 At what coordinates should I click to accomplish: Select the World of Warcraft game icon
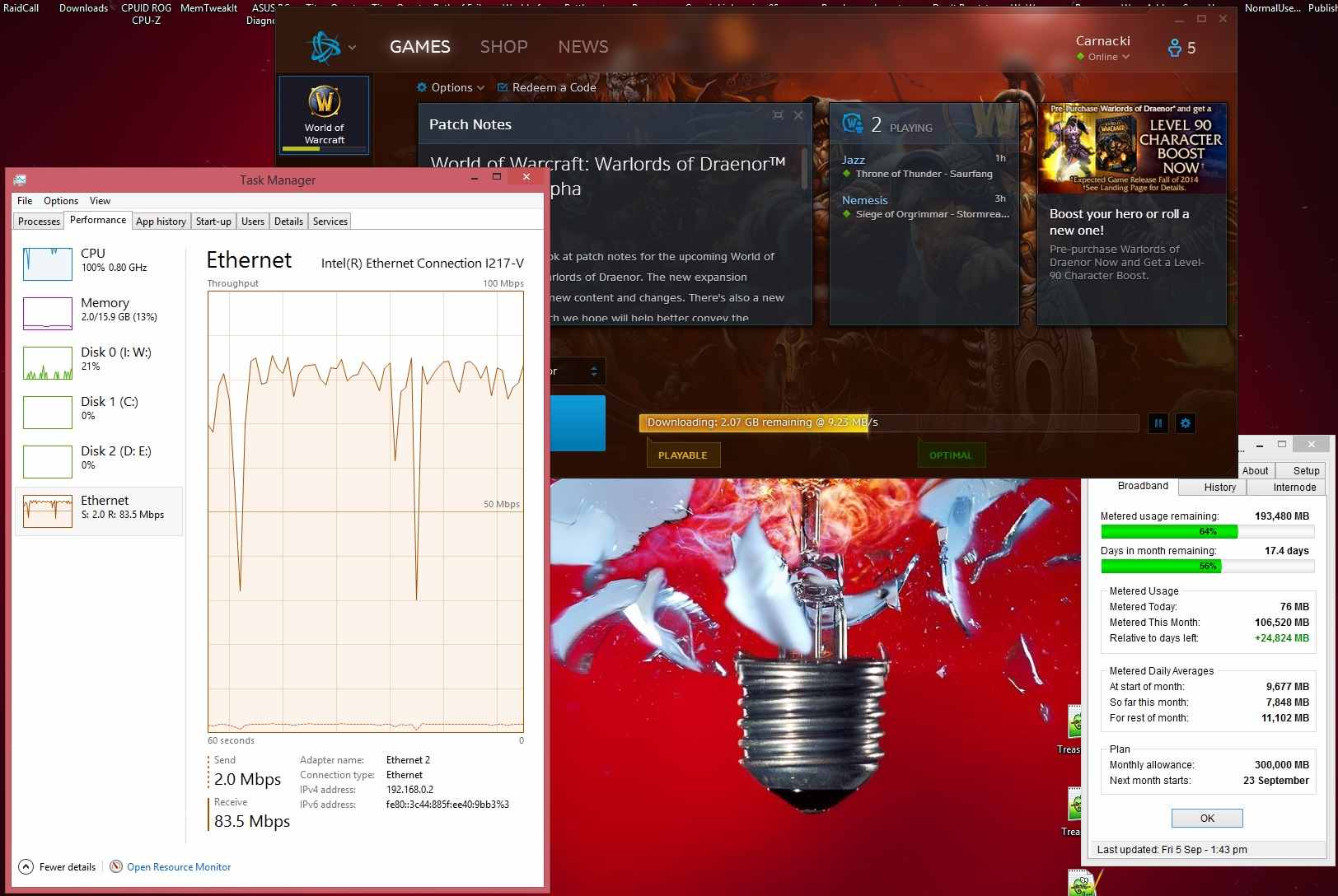tap(324, 114)
